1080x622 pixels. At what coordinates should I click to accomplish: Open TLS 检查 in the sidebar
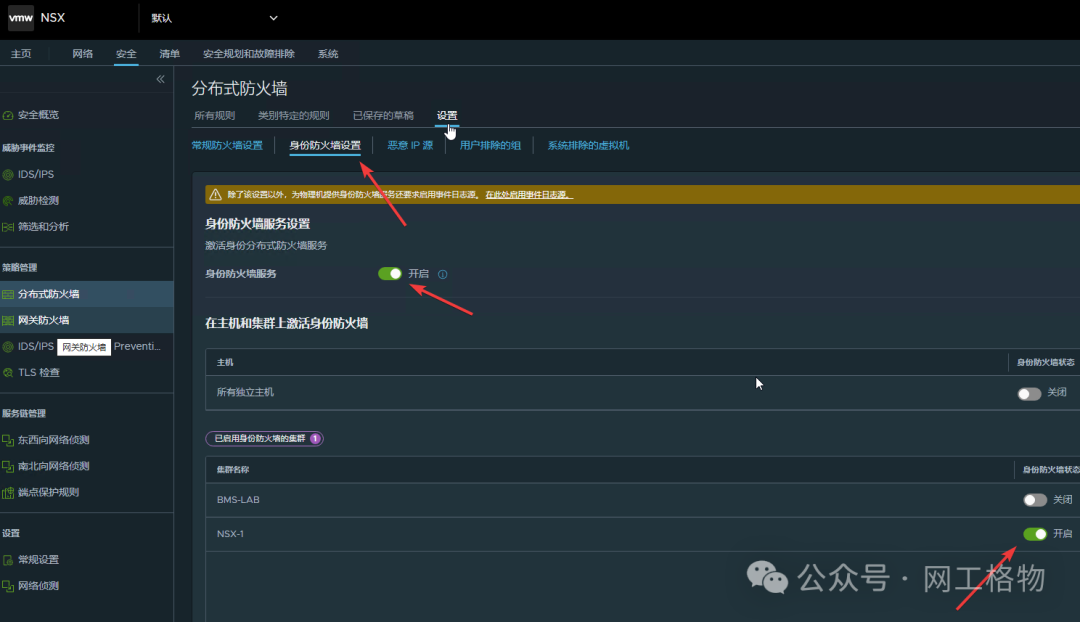point(39,373)
